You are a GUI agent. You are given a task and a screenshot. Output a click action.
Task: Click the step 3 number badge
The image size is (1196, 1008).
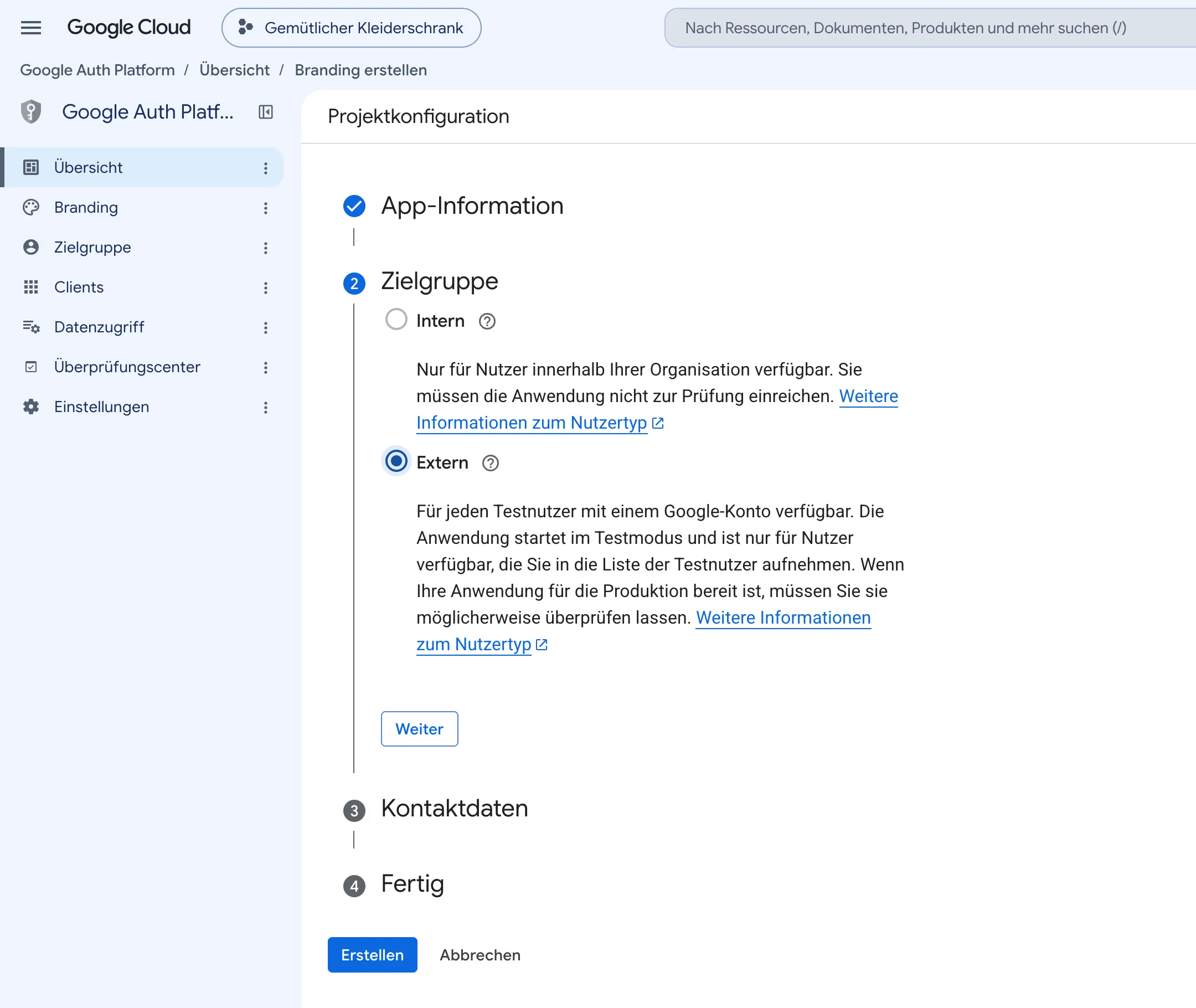pos(354,811)
